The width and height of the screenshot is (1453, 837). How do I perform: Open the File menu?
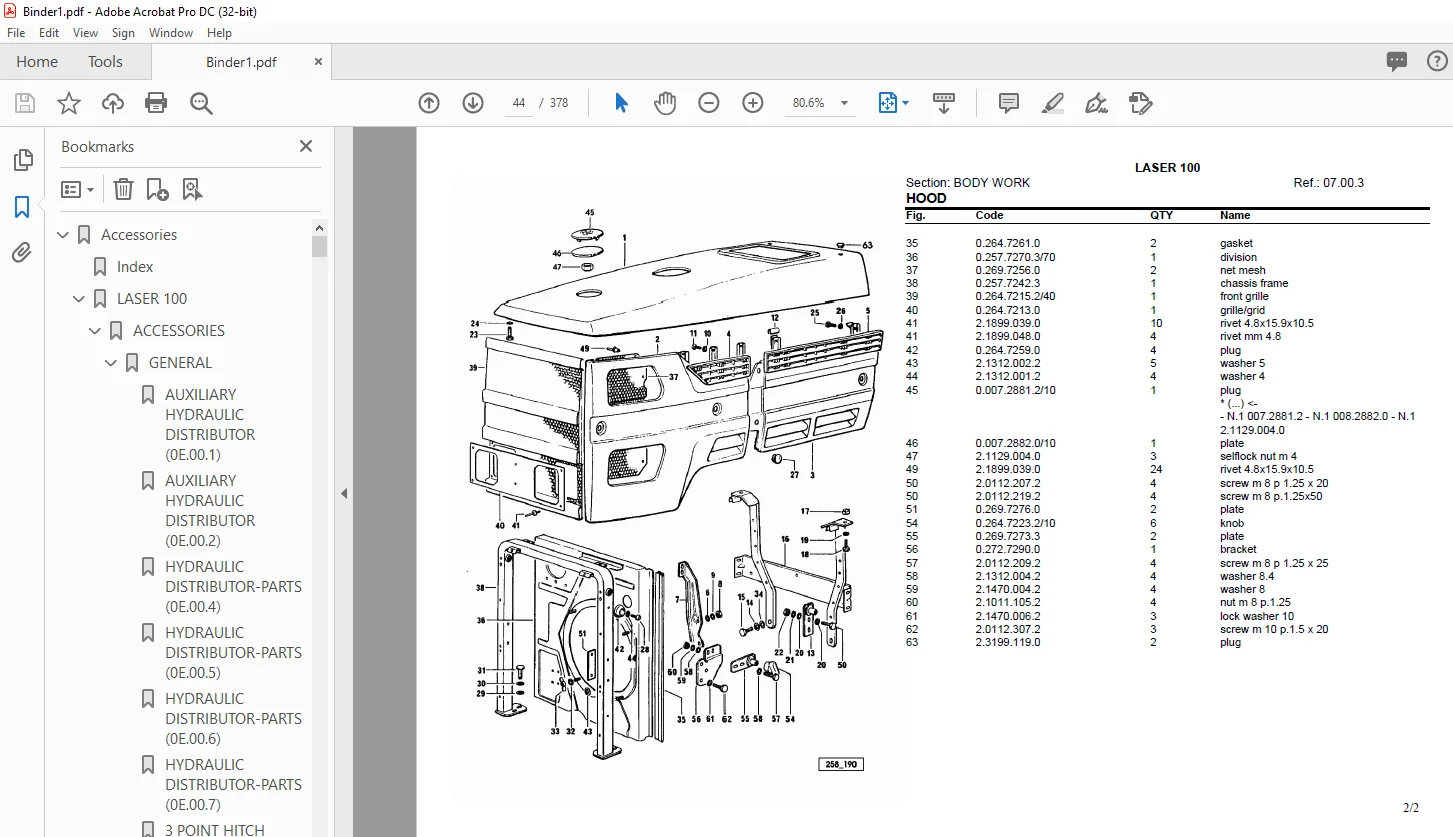point(16,33)
